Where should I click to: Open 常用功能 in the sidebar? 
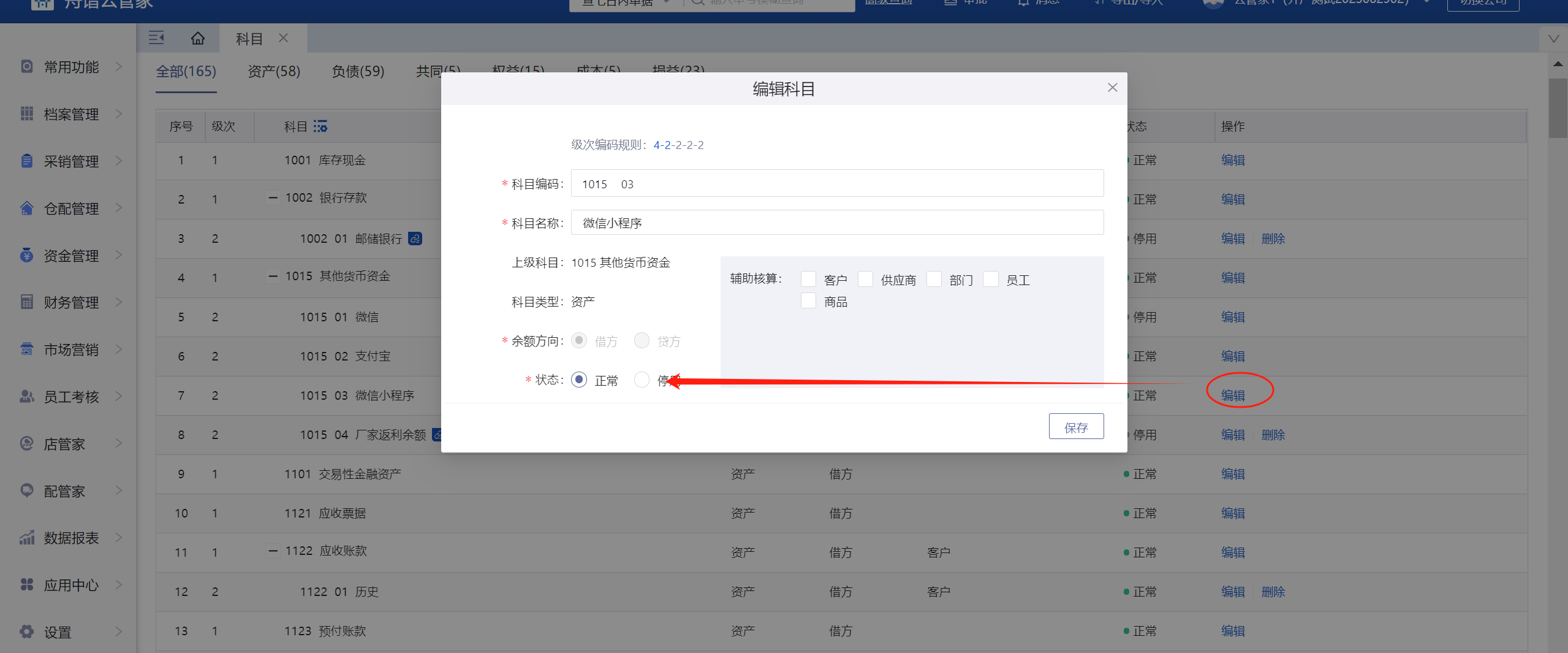[x=71, y=67]
